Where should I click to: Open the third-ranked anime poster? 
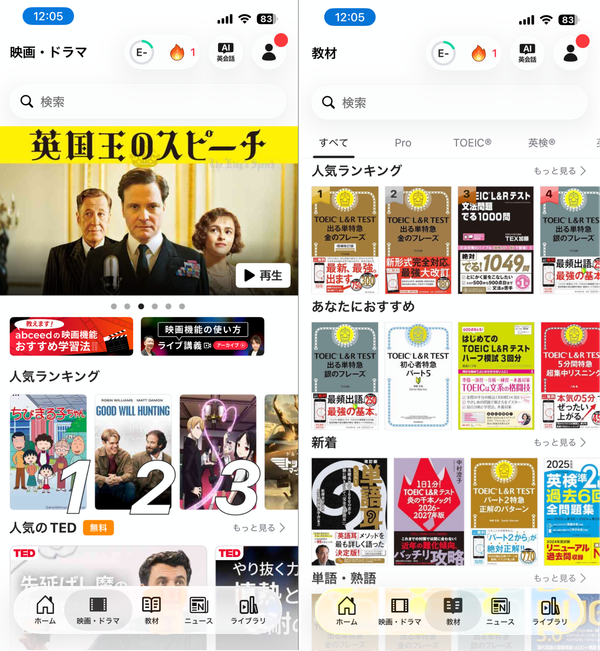(218, 452)
